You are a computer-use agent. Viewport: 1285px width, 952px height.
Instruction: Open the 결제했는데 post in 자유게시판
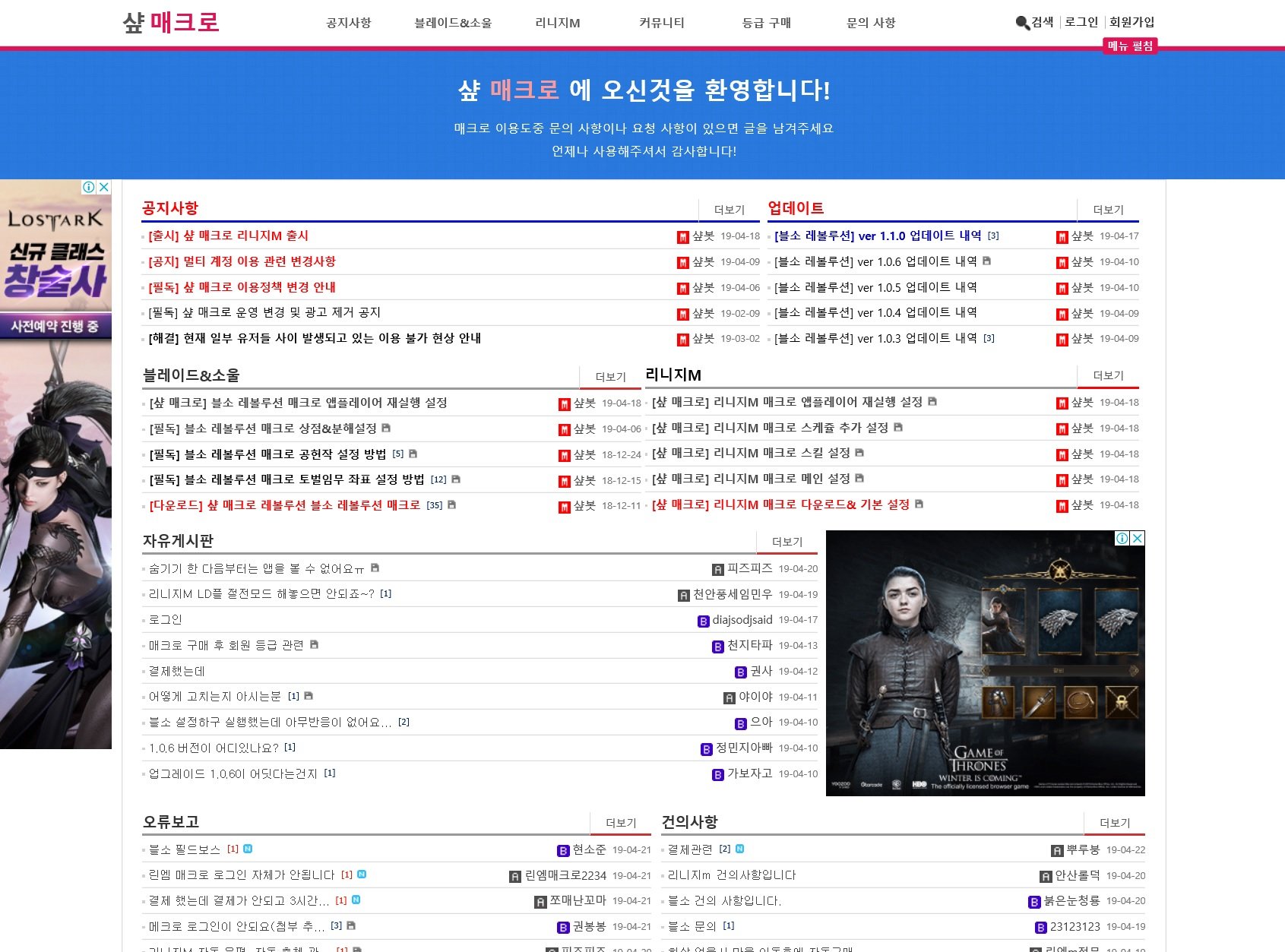point(176,672)
